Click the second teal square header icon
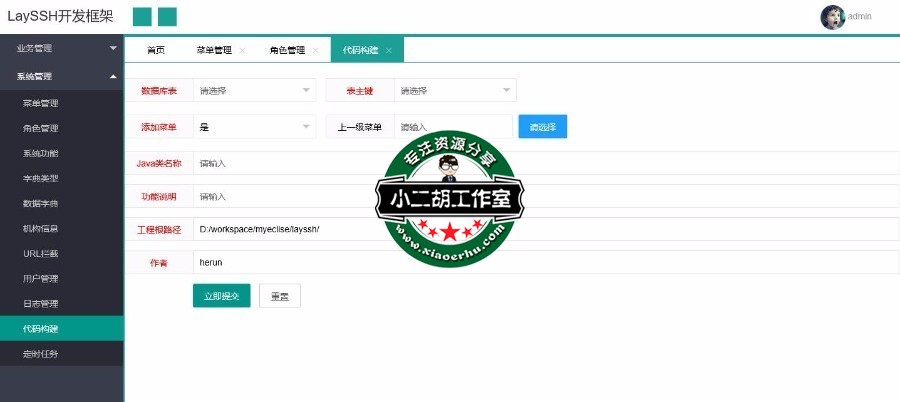900x402 pixels. tap(167, 17)
